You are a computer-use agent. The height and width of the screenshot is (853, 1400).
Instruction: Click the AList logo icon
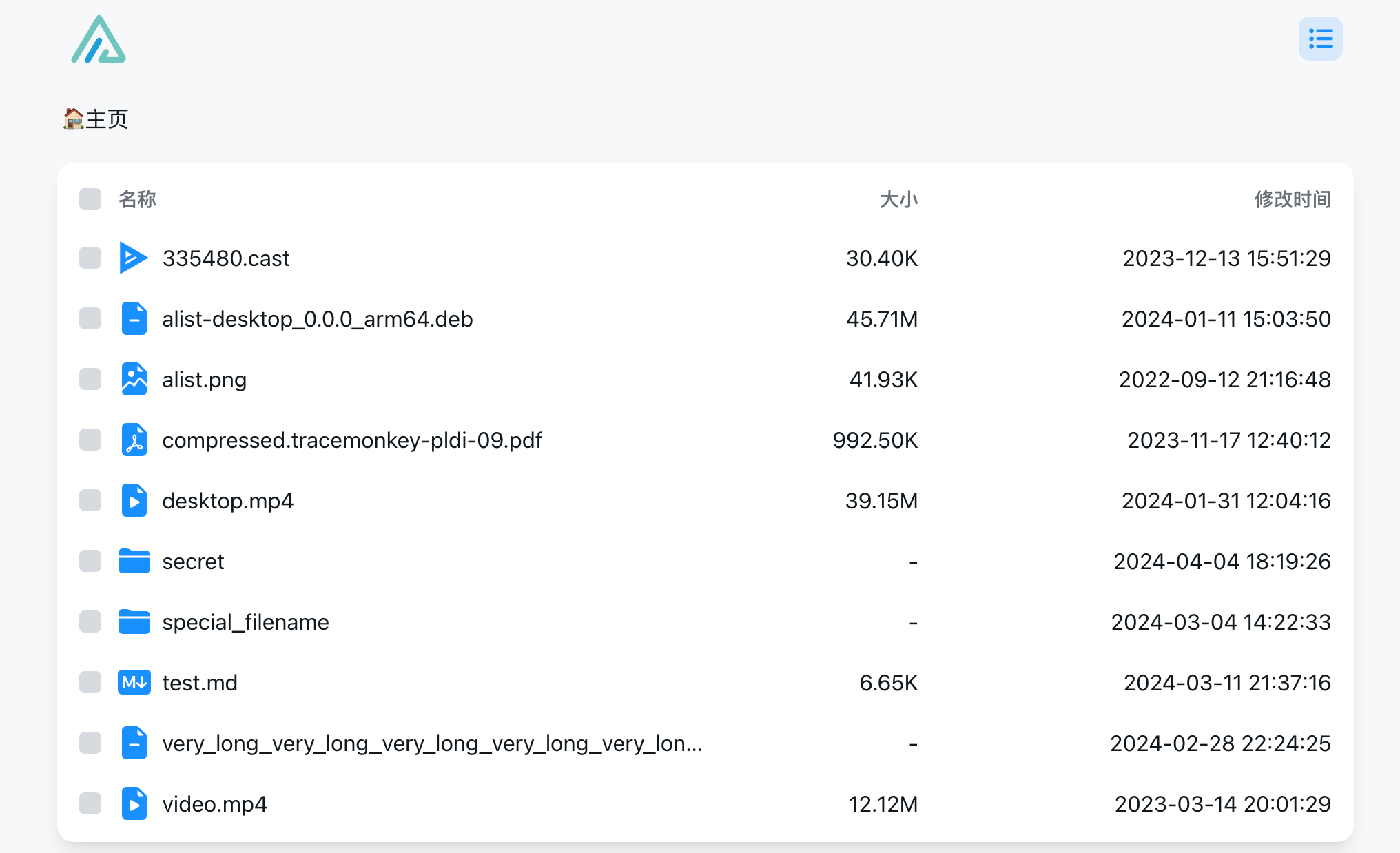(x=99, y=39)
